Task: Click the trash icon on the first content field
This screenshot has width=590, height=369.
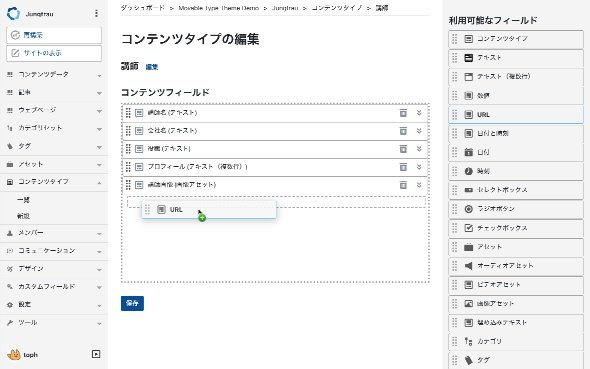Action: 403,112
